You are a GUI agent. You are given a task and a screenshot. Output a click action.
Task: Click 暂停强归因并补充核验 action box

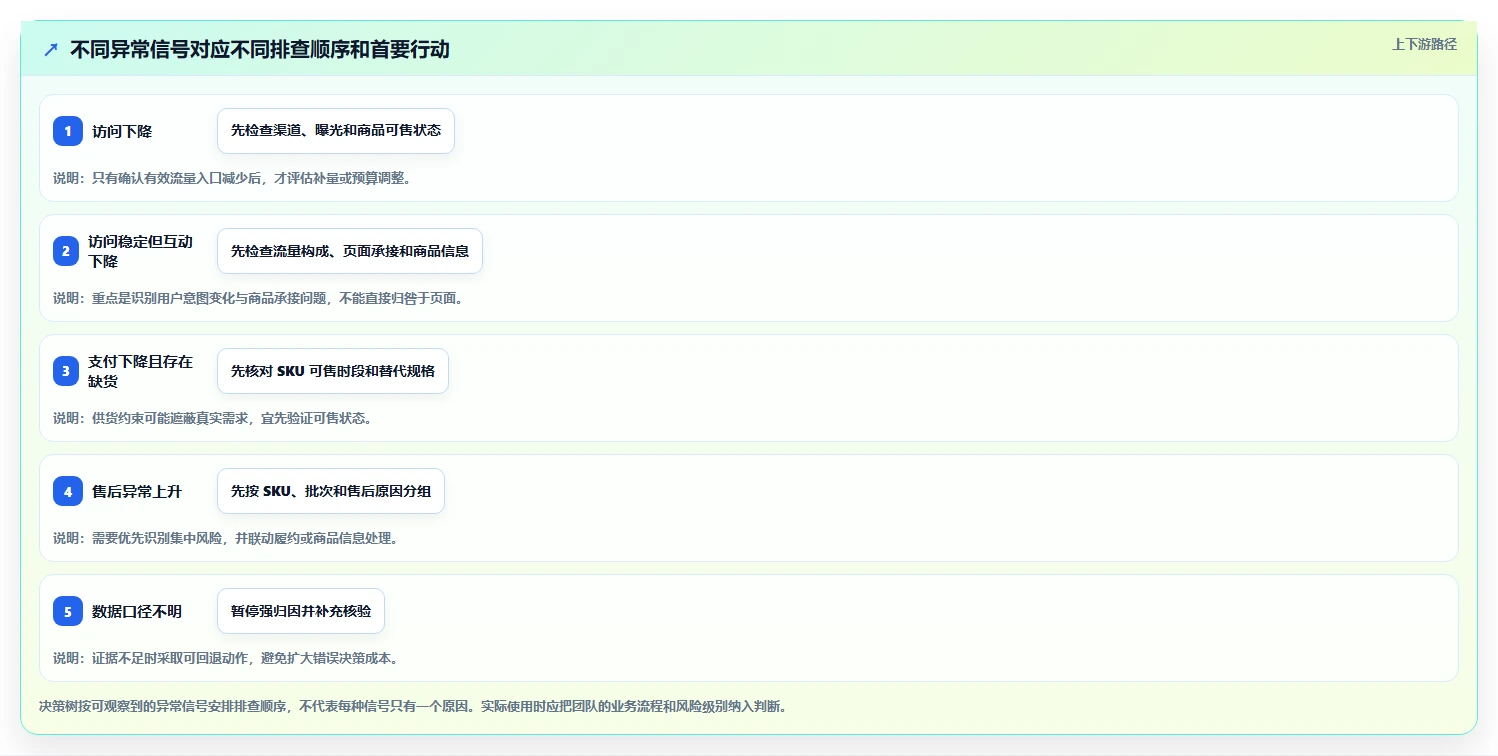coord(301,611)
